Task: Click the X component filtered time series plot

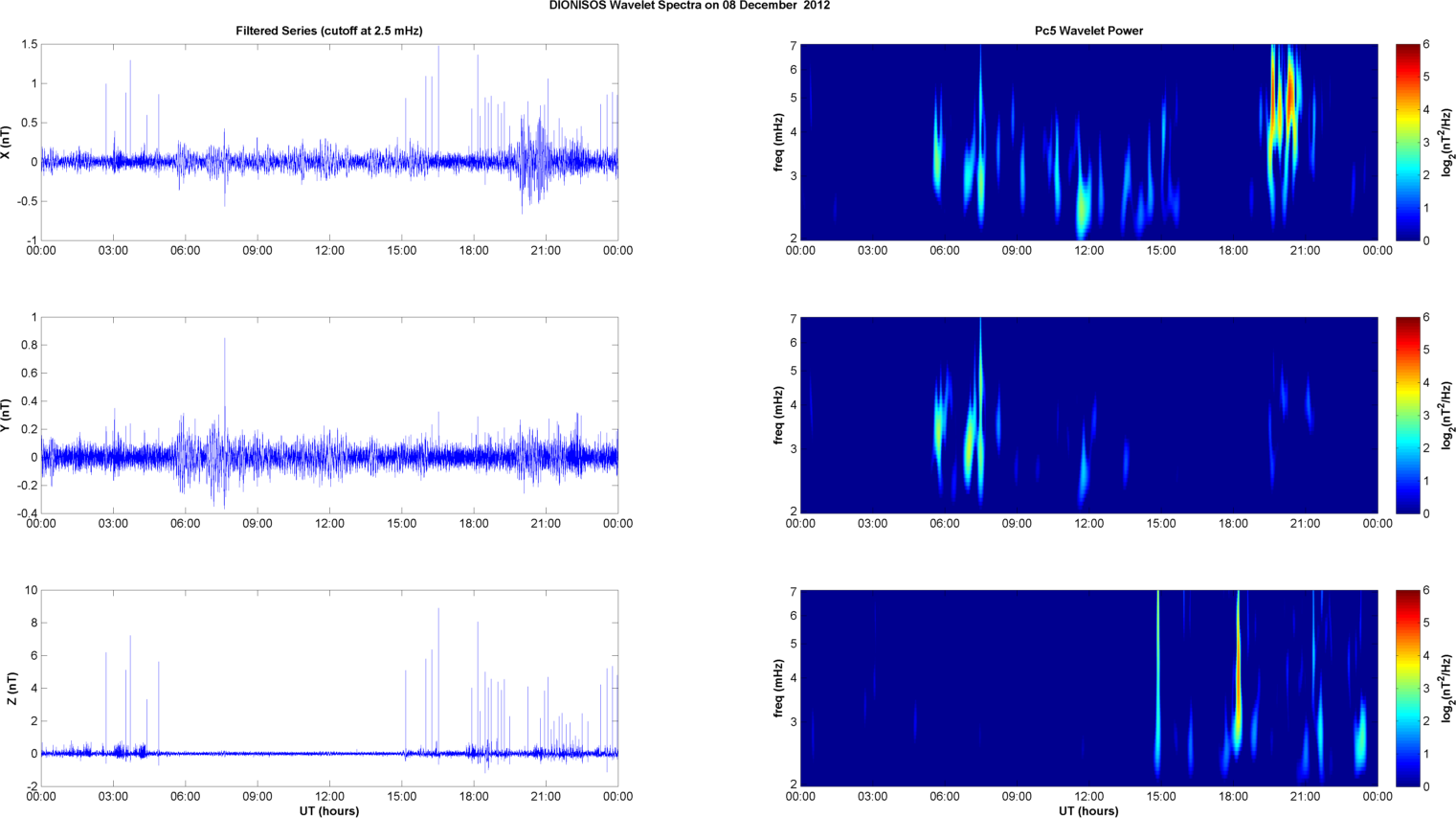Action: pos(329,142)
